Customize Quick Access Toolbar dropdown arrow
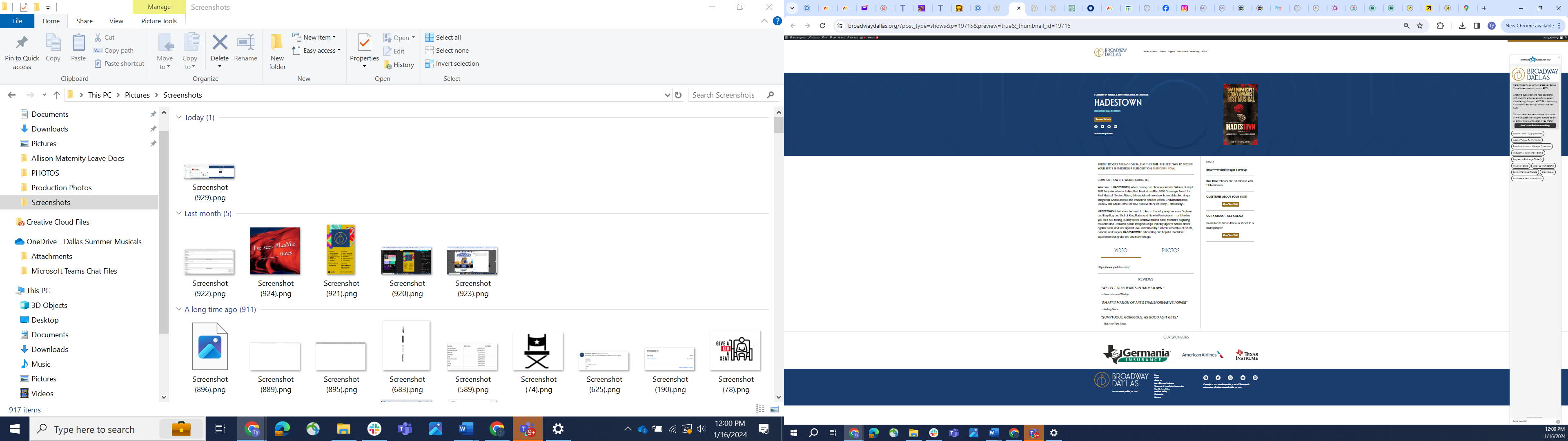 tap(48, 8)
